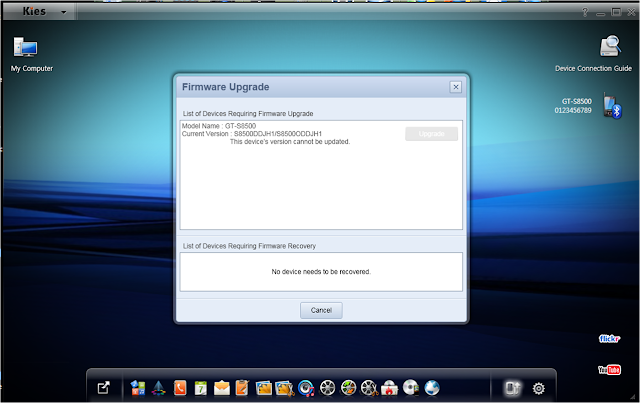
Task: Open the Kies menu dropdown arrow
Action: pyautogui.click(x=64, y=12)
